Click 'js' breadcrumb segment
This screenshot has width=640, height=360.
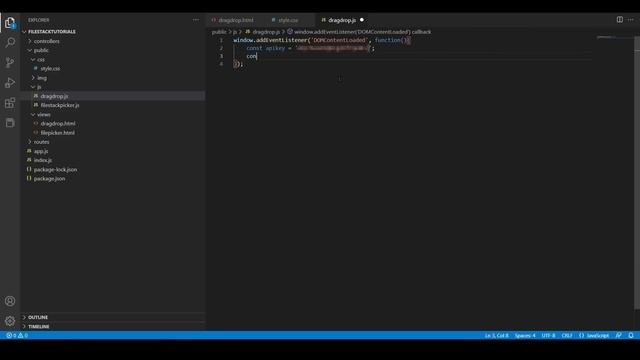[235, 31]
